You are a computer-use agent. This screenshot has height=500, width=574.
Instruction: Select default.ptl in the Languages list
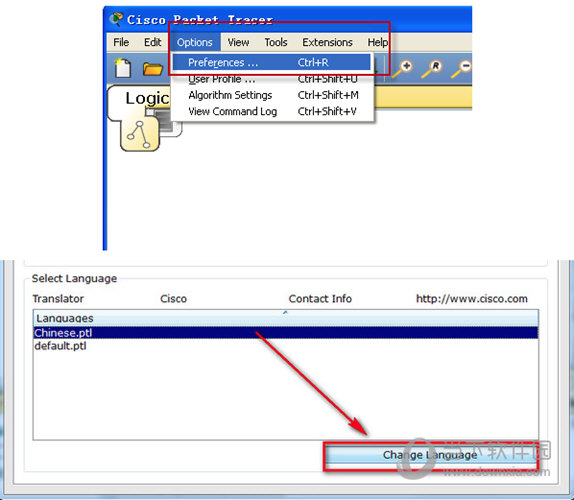tap(286, 346)
